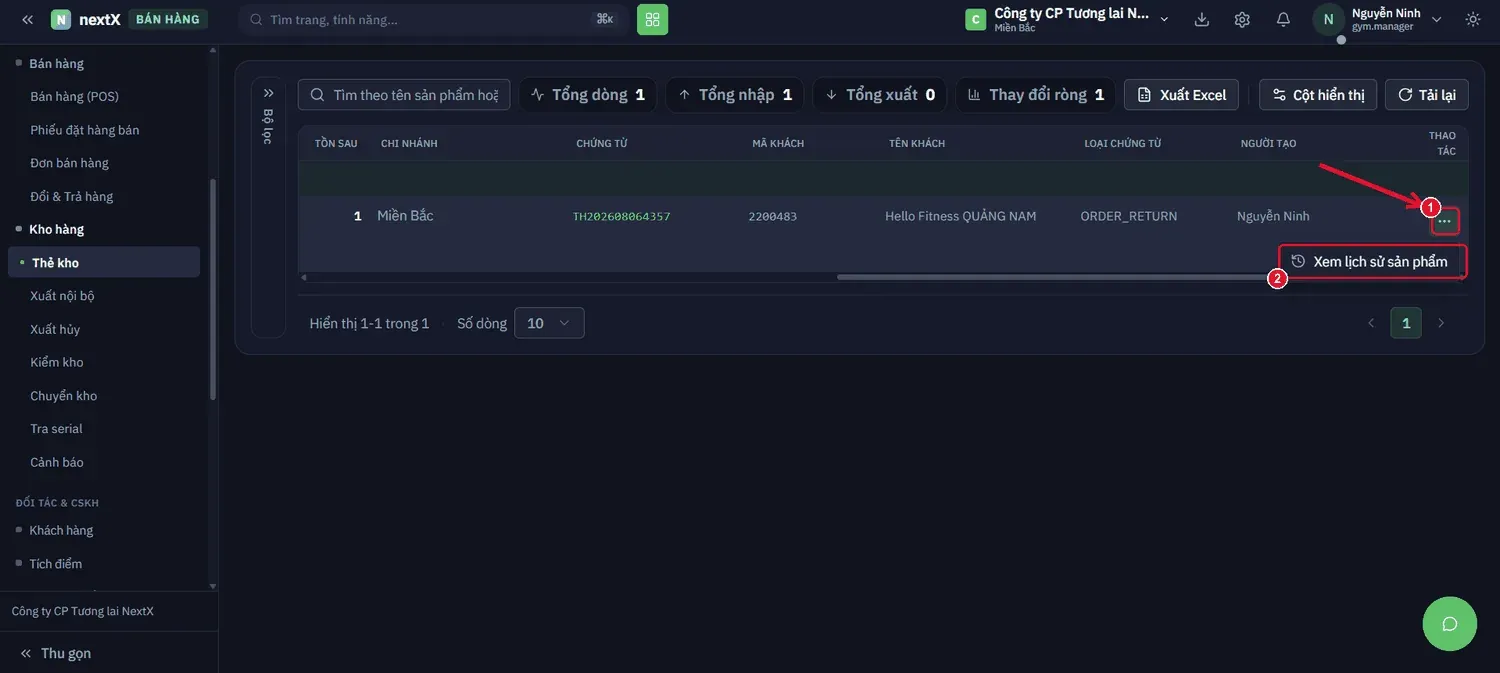Click the user avatar N

(x=1328, y=19)
